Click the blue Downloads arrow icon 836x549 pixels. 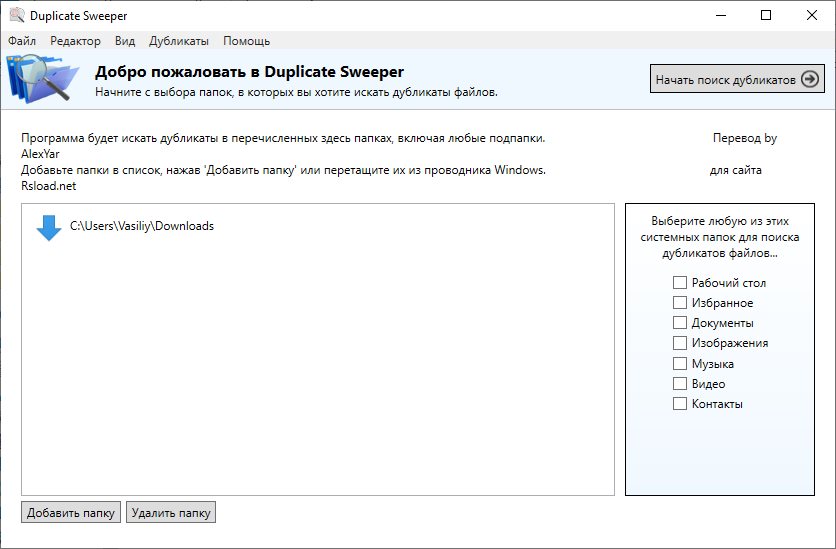pos(49,228)
